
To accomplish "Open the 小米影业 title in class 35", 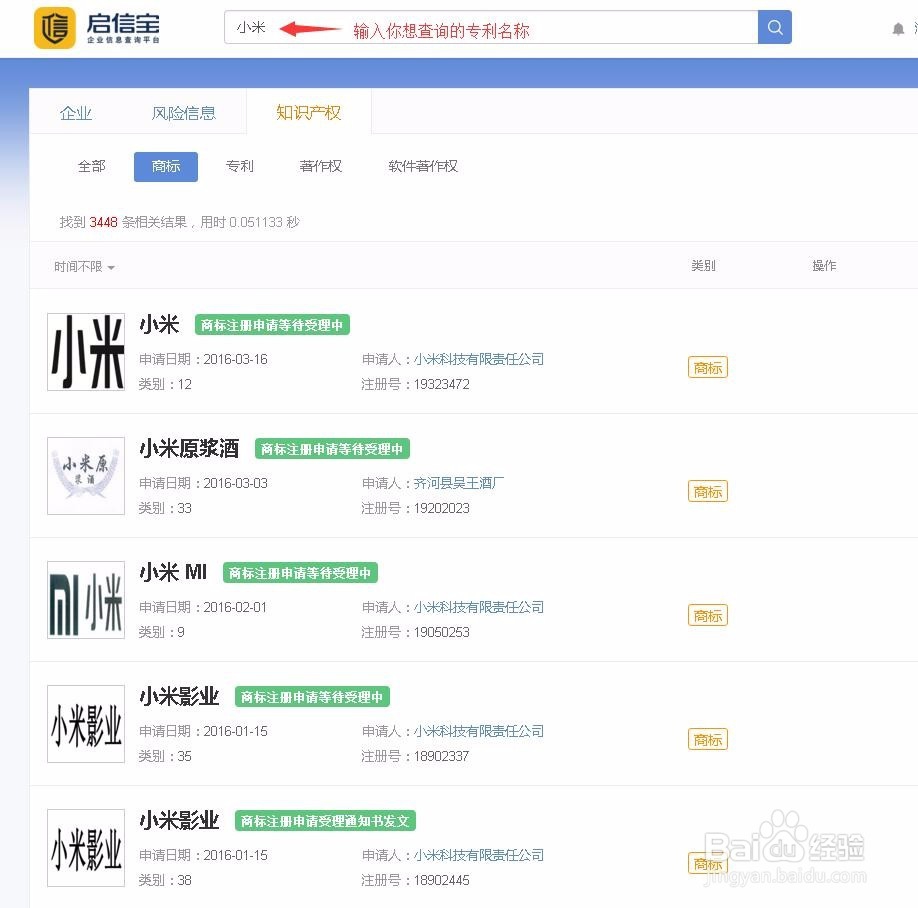I will click(179, 697).
